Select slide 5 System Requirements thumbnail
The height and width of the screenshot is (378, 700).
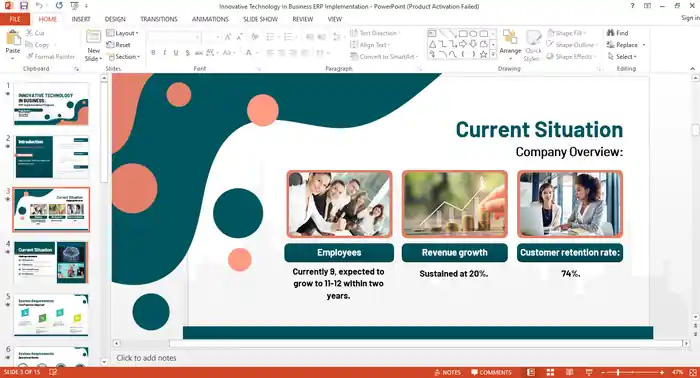click(x=51, y=315)
